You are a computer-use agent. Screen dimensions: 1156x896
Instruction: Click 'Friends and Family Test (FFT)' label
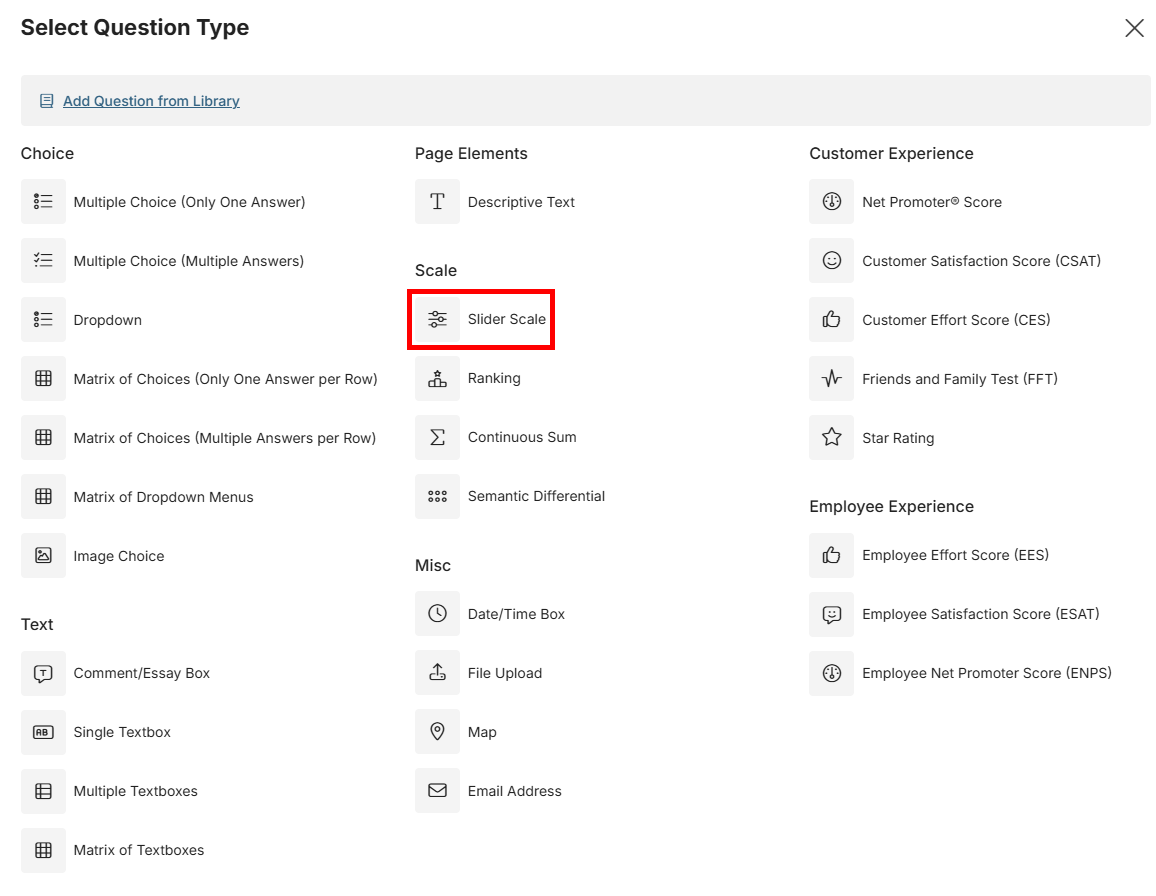click(960, 379)
